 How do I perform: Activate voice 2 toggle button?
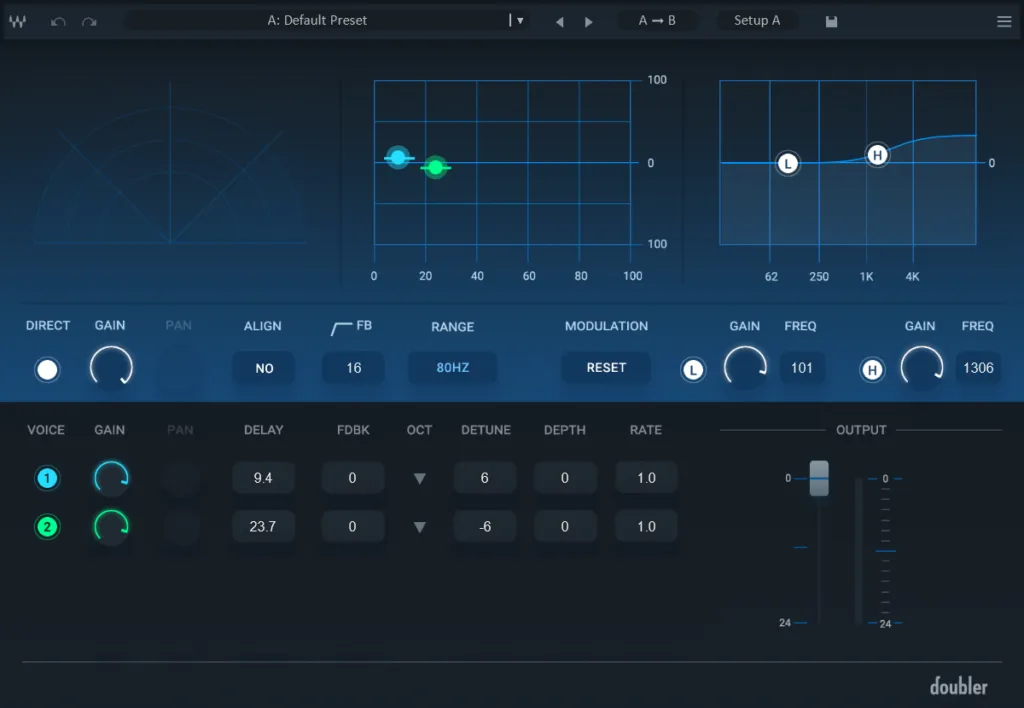(x=47, y=526)
